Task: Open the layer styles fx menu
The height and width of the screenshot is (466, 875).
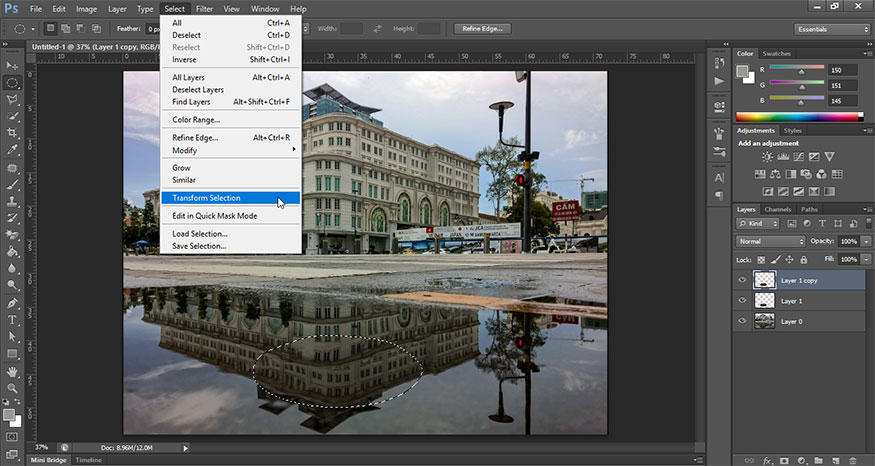Action: coord(767,460)
